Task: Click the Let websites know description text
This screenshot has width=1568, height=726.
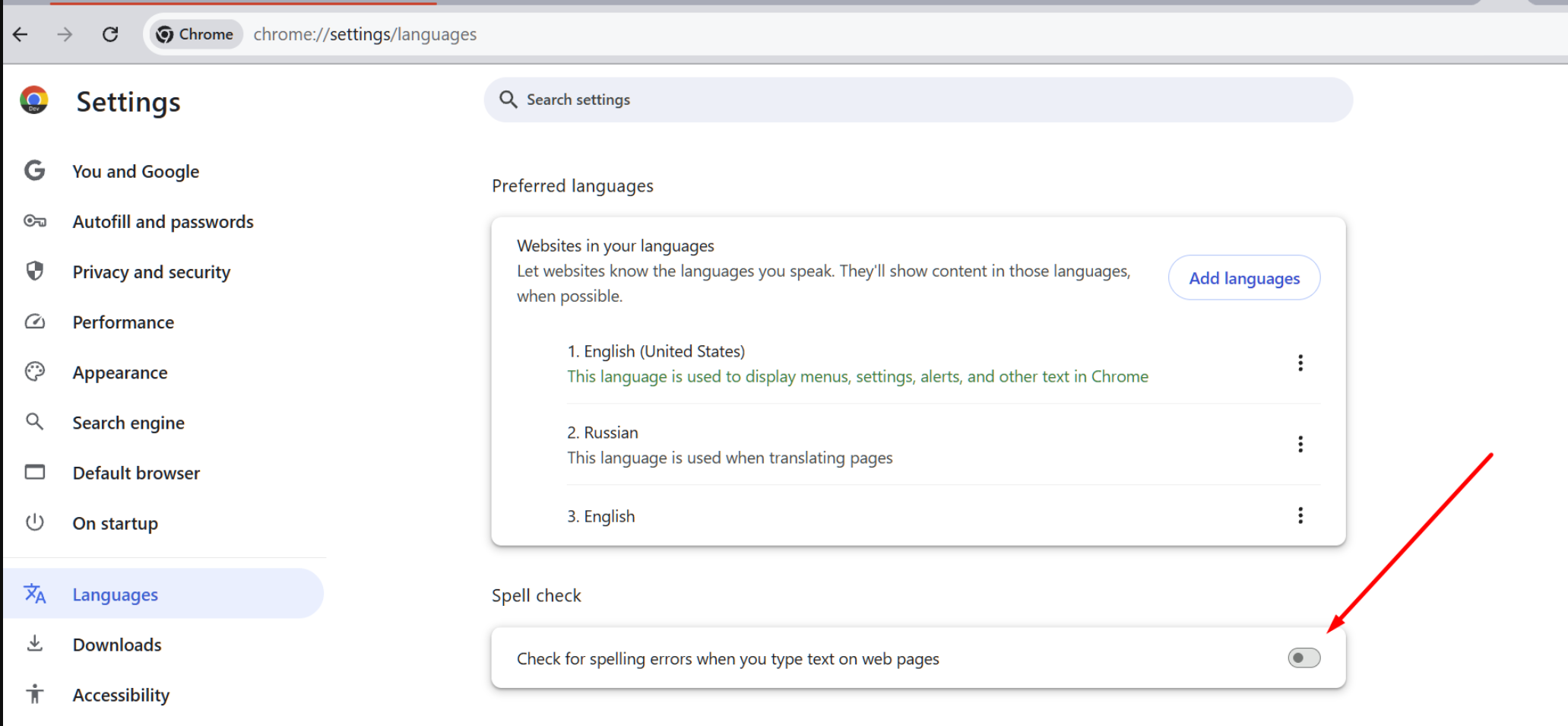Action: point(824,284)
